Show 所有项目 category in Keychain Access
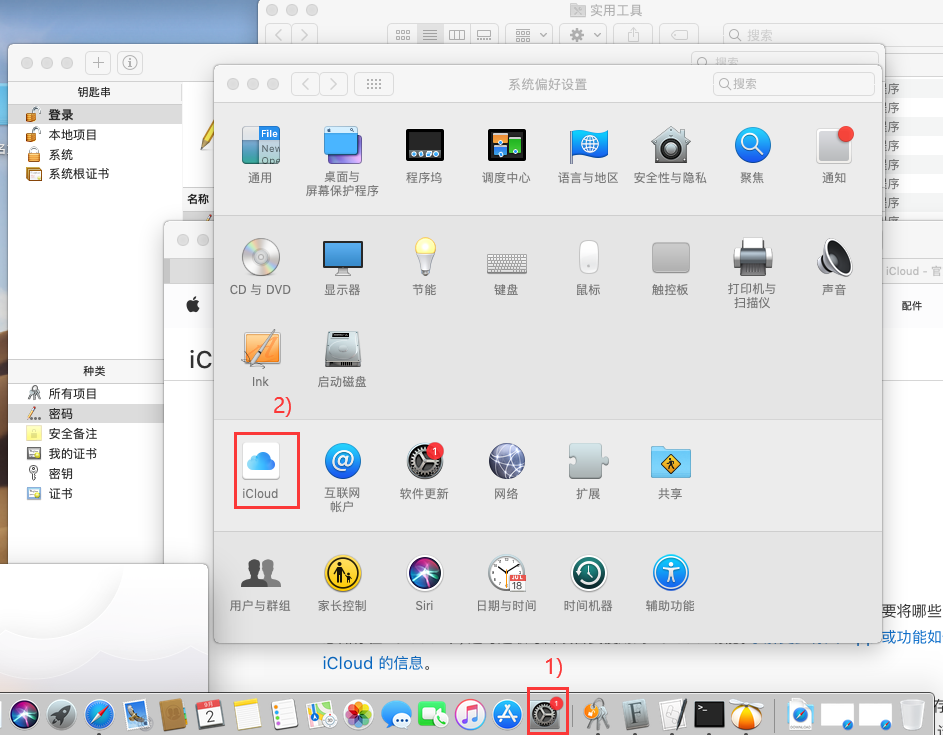This screenshot has width=943, height=735. (x=86, y=393)
